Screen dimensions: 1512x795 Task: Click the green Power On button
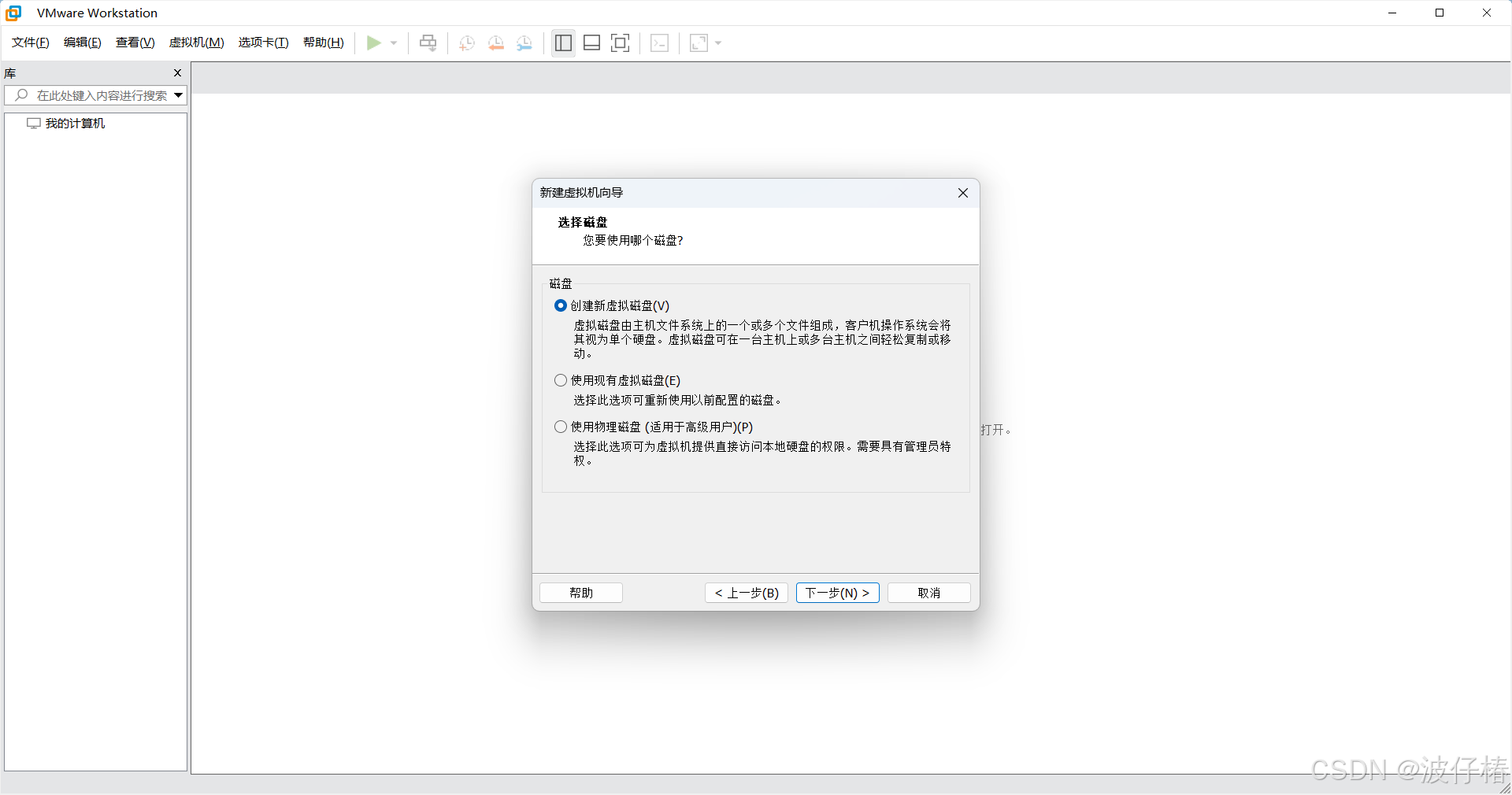click(374, 43)
